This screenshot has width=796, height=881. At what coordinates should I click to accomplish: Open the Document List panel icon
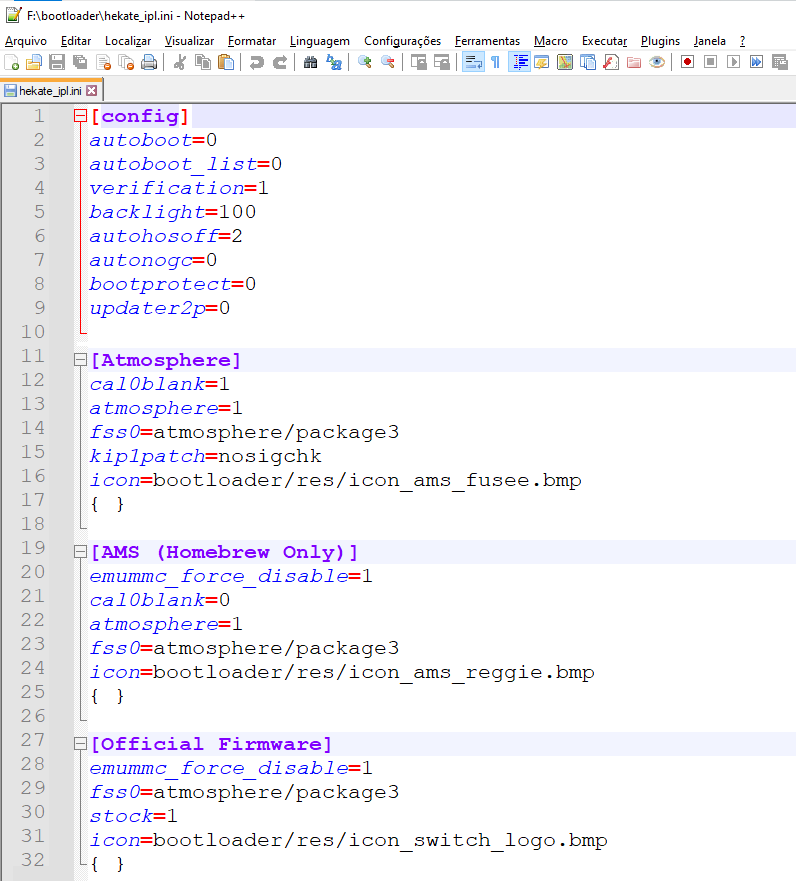click(588, 62)
